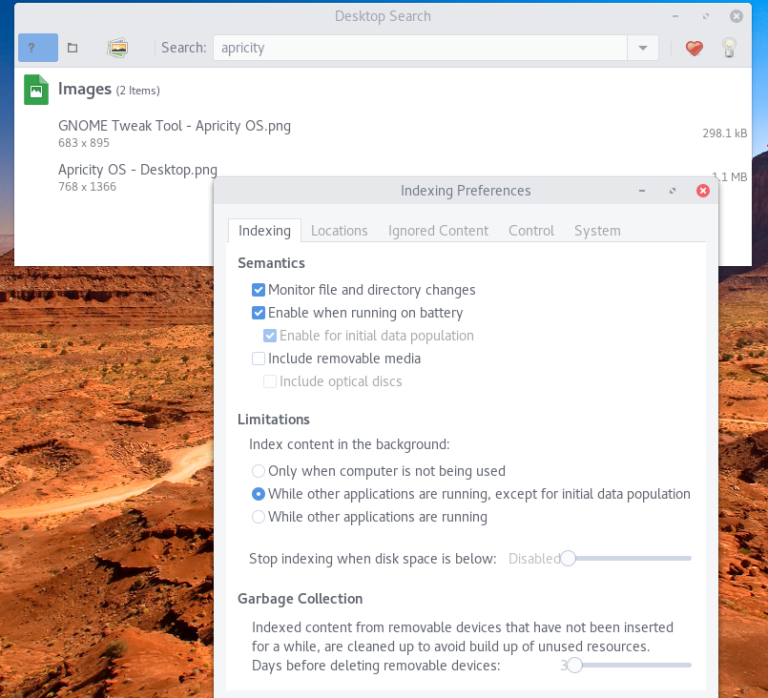Open the search history dropdown arrow
This screenshot has width=768, height=698.
point(641,48)
